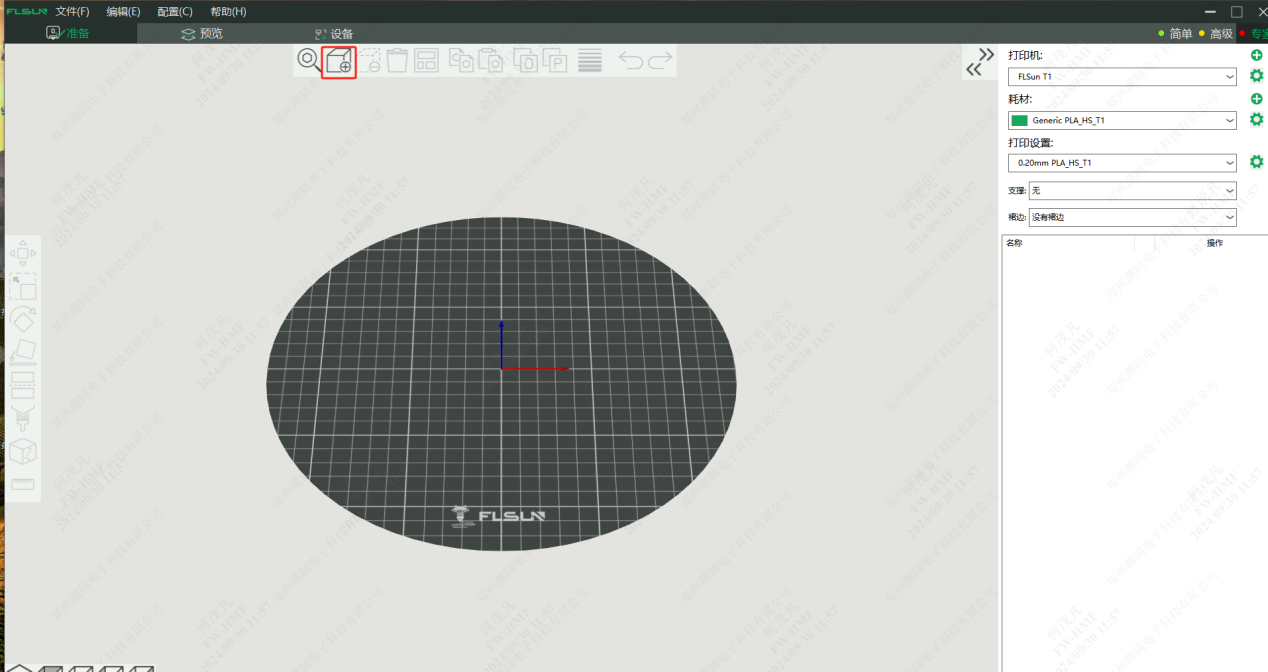Screen dimensions: 1268x672
Task: Open the 文件(F) menu
Action: tap(72, 12)
